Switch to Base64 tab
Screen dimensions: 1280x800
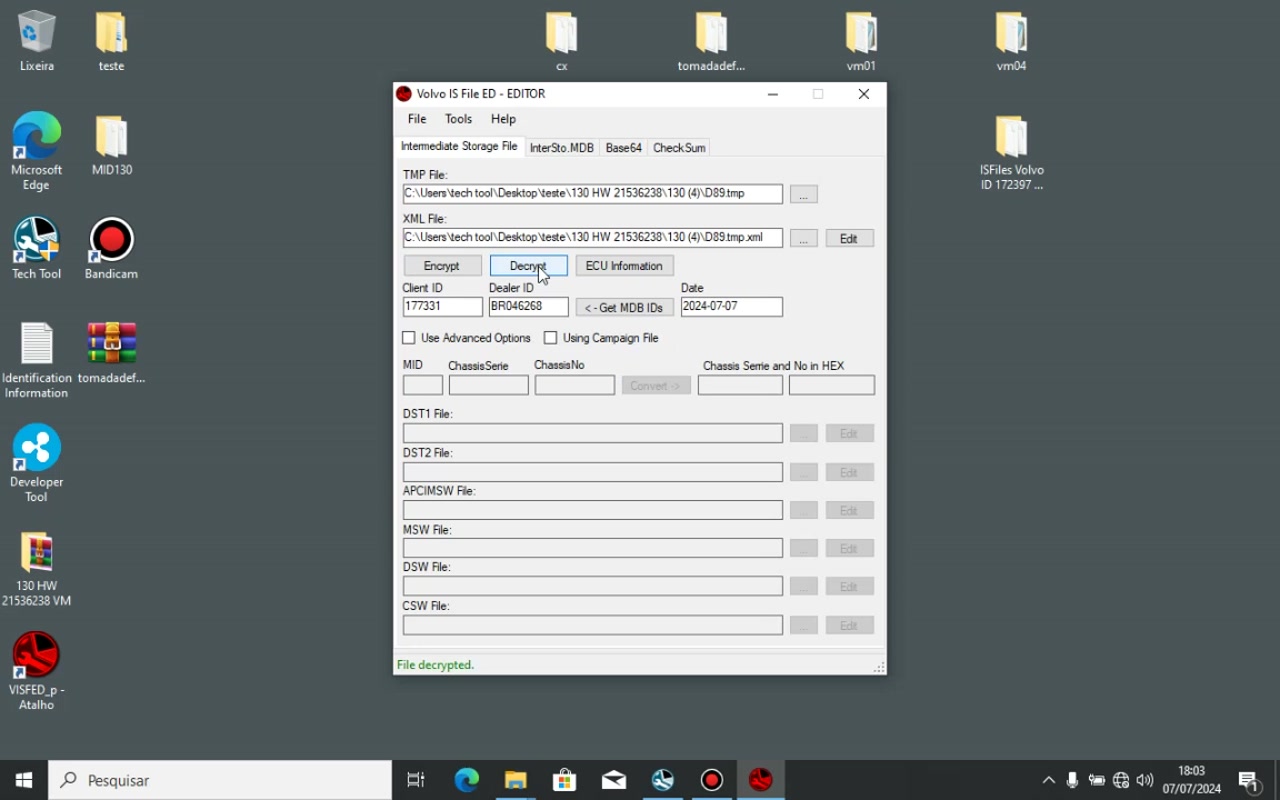coord(623,148)
